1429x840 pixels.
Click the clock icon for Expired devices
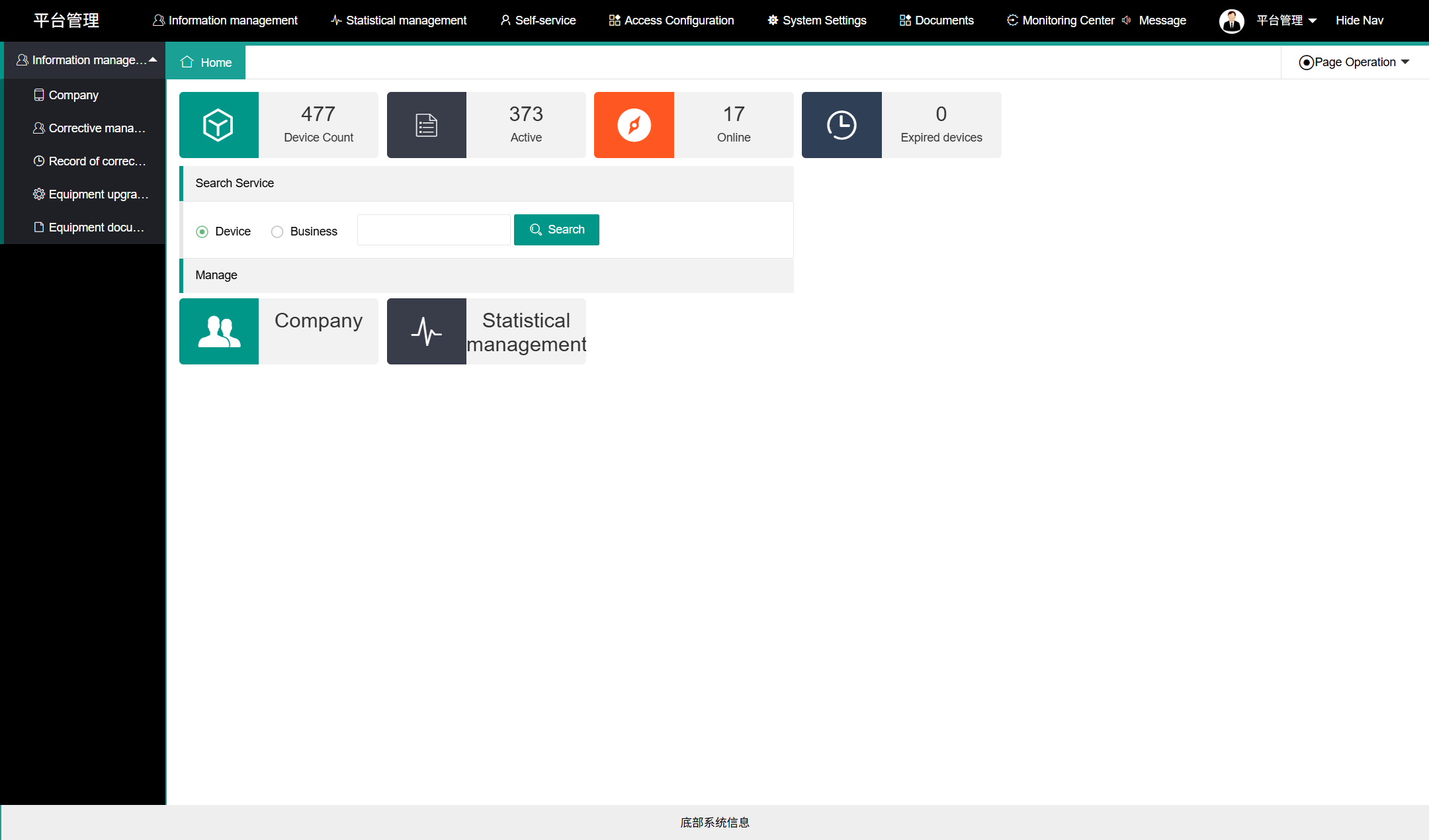click(x=842, y=125)
